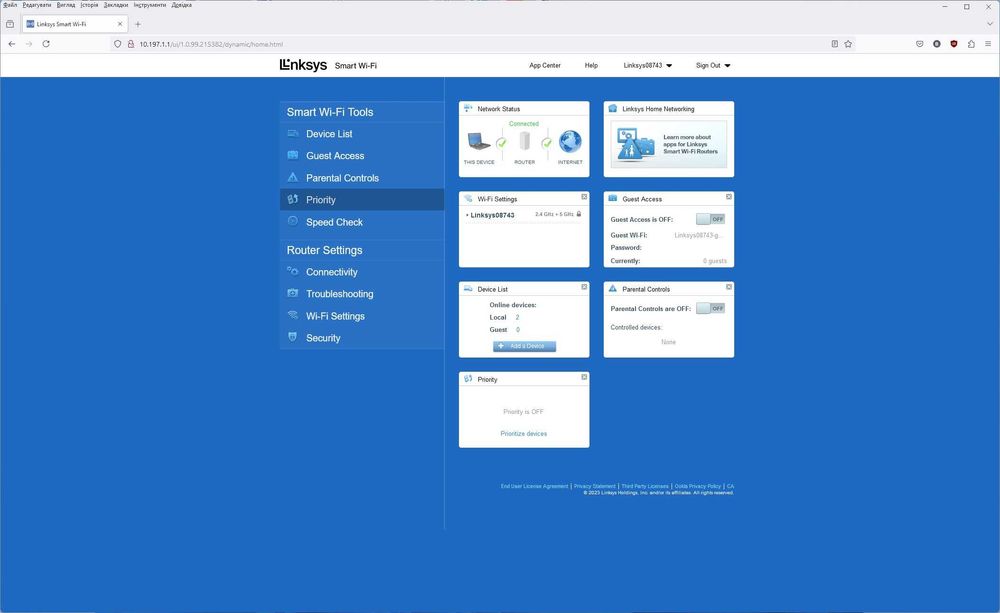Open the Firefox application menu
The height and width of the screenshot is (613, 1000).
point(988,44)
